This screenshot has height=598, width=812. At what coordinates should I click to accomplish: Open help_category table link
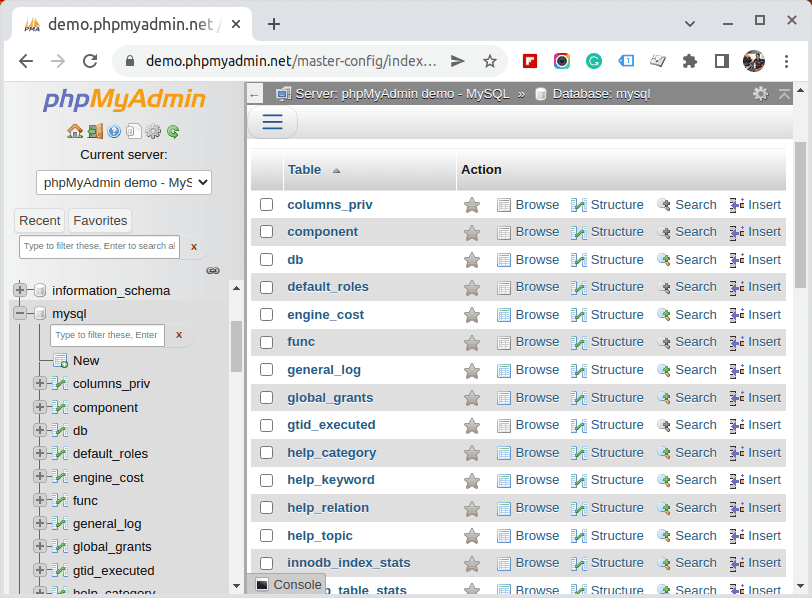click(331, 453)
